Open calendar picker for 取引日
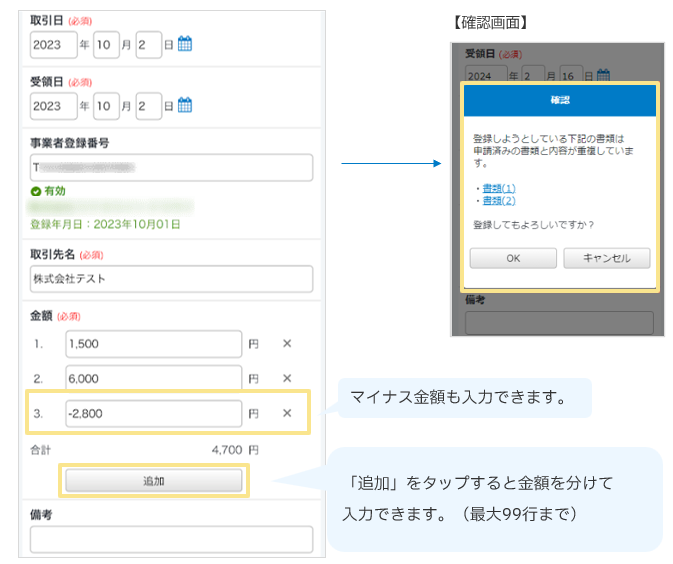The height and width of the screenshot is (564, 673). [185, 44]
